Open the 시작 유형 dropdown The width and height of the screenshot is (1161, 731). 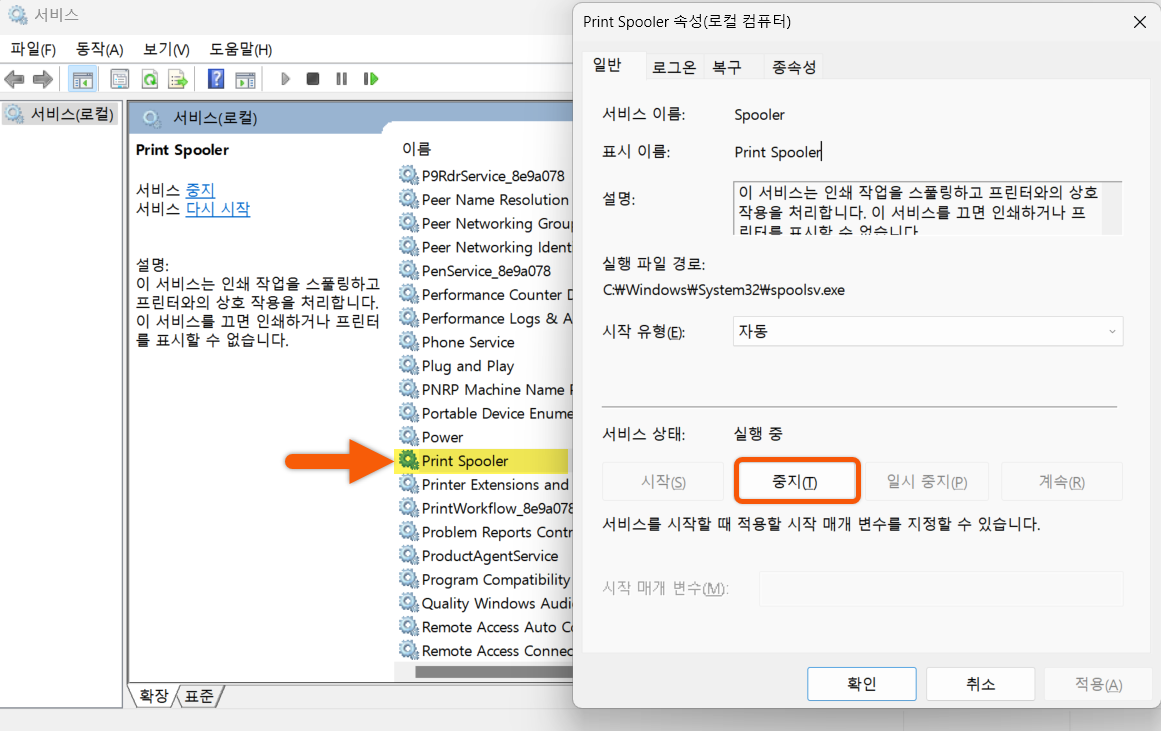(x=1108, y=331)
